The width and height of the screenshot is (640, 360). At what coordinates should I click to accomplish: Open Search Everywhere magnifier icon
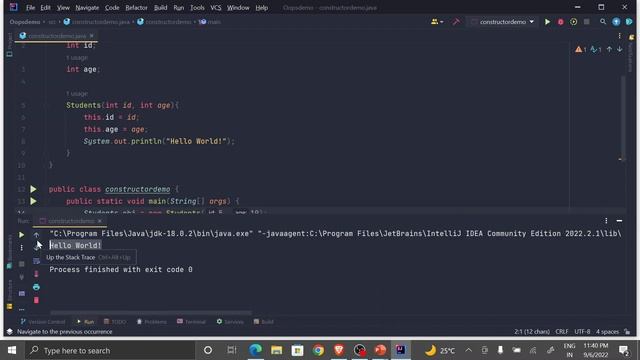tap(603, 22)
